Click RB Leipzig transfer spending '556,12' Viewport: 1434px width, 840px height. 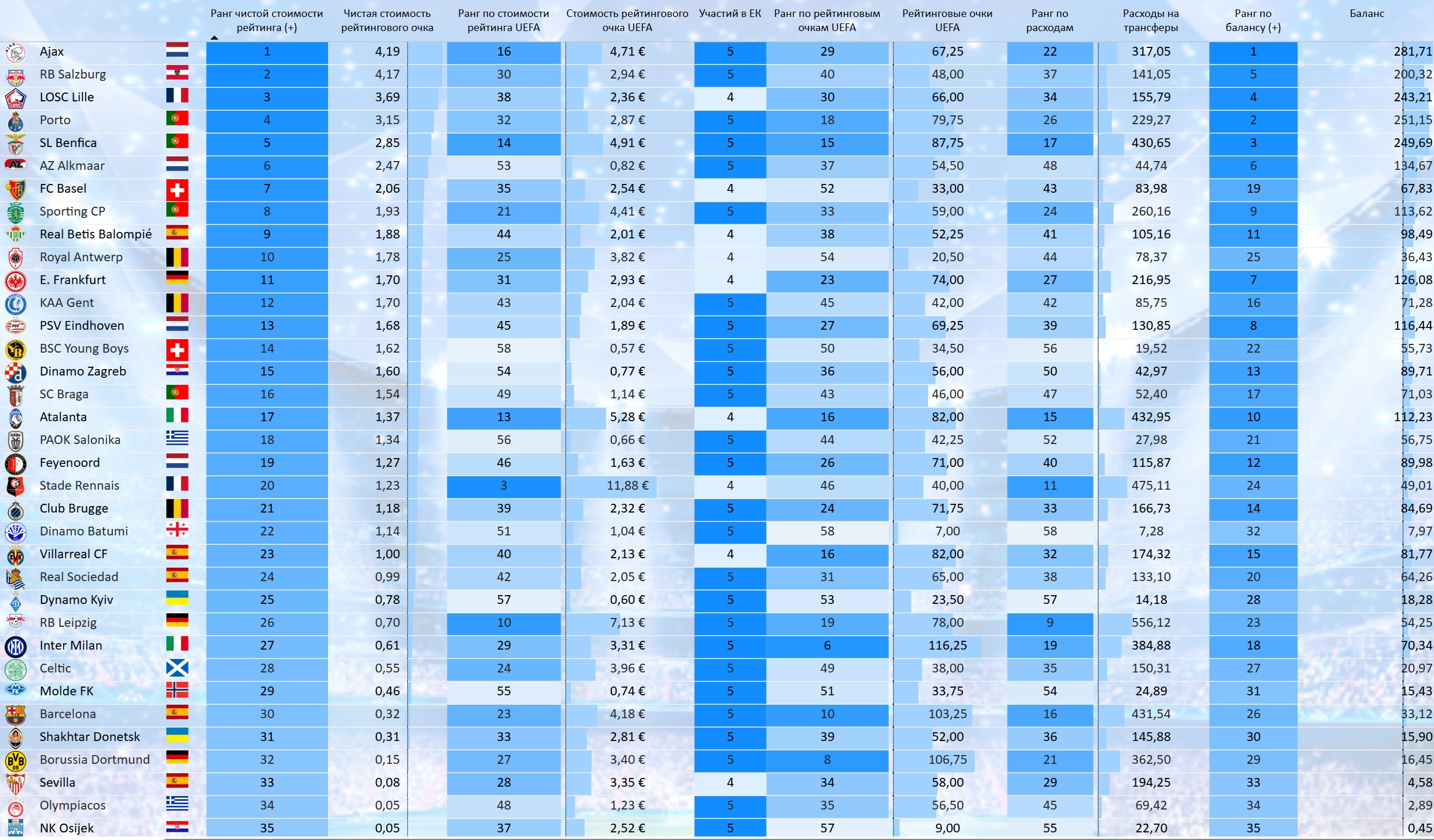[x=1151, y=623]
